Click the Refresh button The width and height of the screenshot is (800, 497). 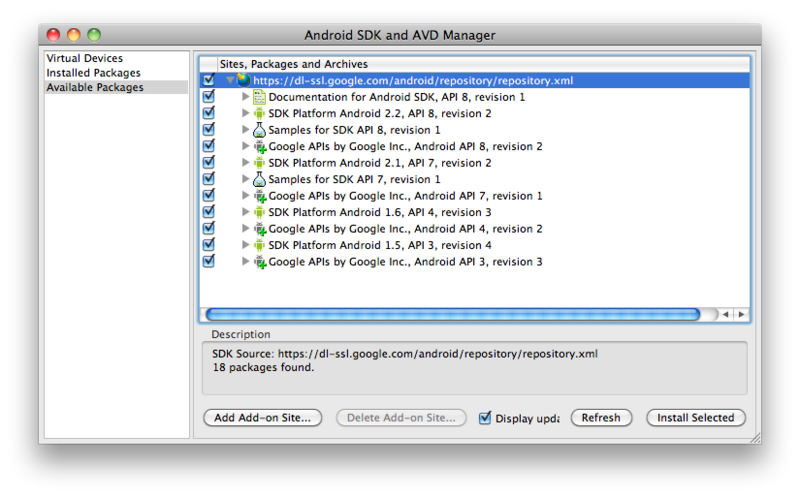(601, 418)
